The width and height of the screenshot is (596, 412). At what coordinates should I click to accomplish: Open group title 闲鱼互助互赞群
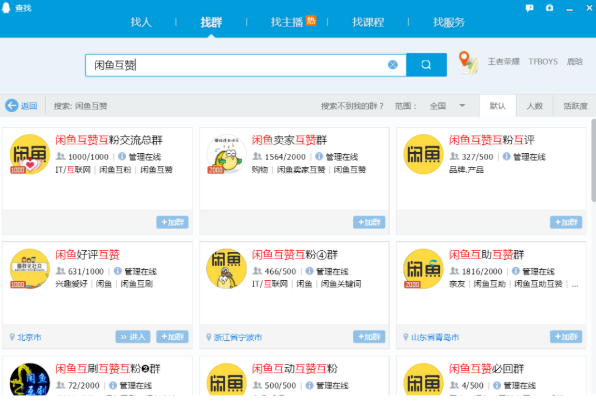pos(486,254)
